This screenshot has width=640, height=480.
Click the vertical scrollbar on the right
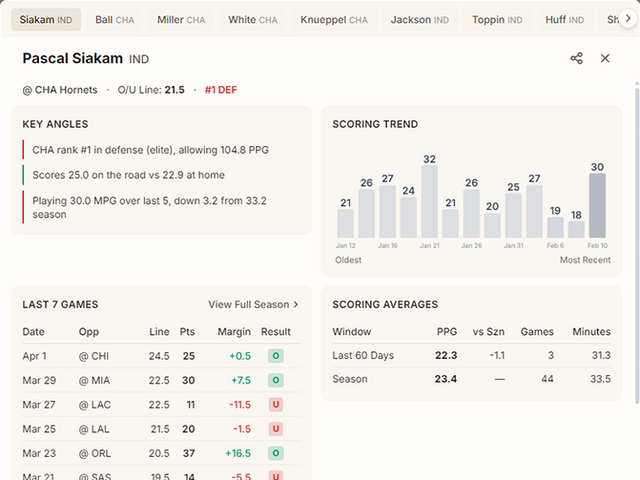637,245
